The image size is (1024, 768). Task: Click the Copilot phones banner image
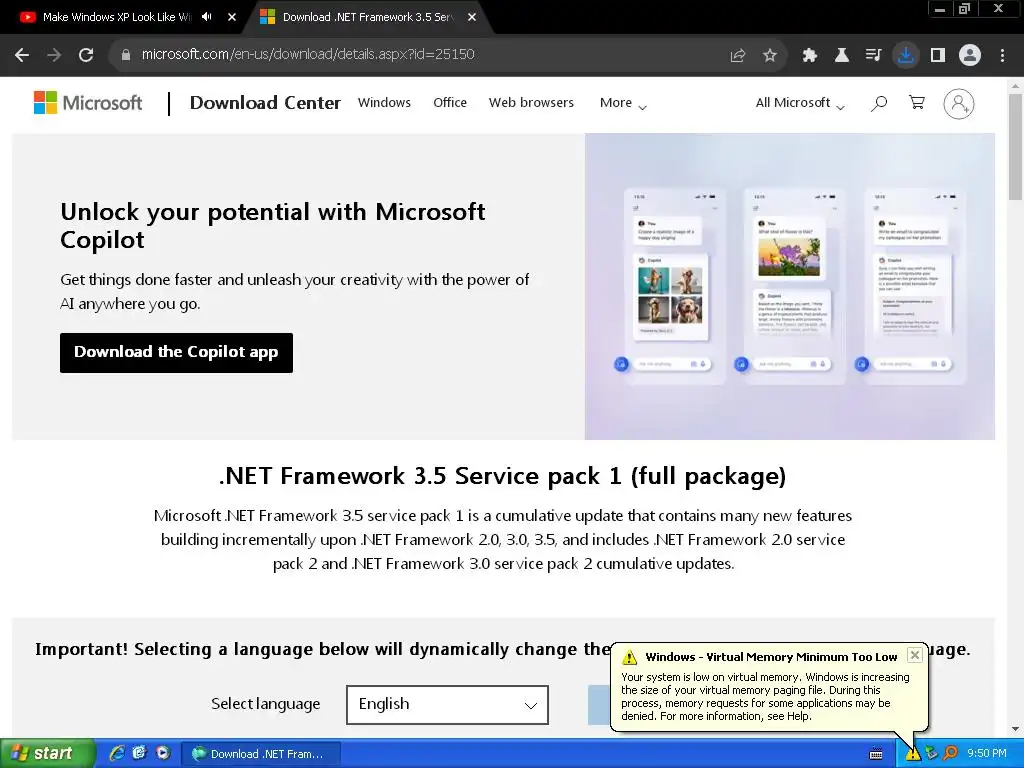(x=790, y=286)
